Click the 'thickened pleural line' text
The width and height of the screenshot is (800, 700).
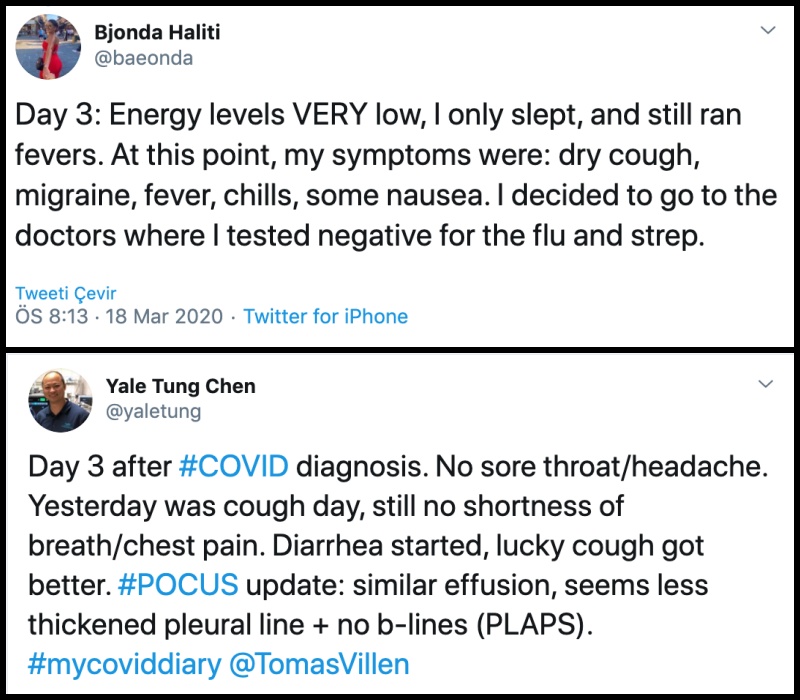pyautogui.click(x=166, y=624)
